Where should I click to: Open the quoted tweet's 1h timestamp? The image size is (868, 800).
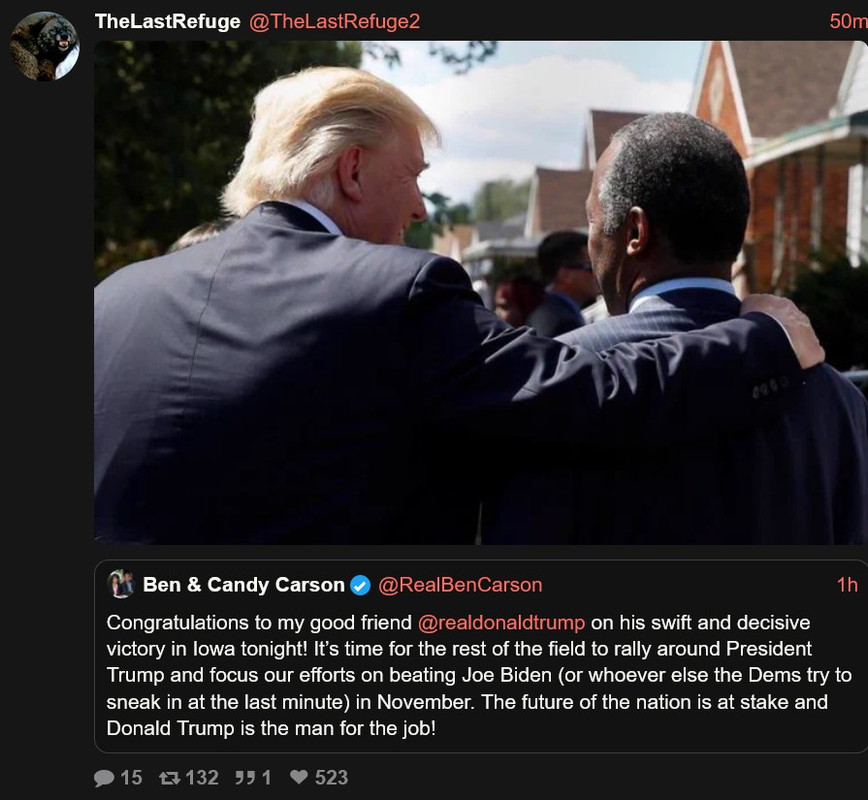tap(847, 585)
